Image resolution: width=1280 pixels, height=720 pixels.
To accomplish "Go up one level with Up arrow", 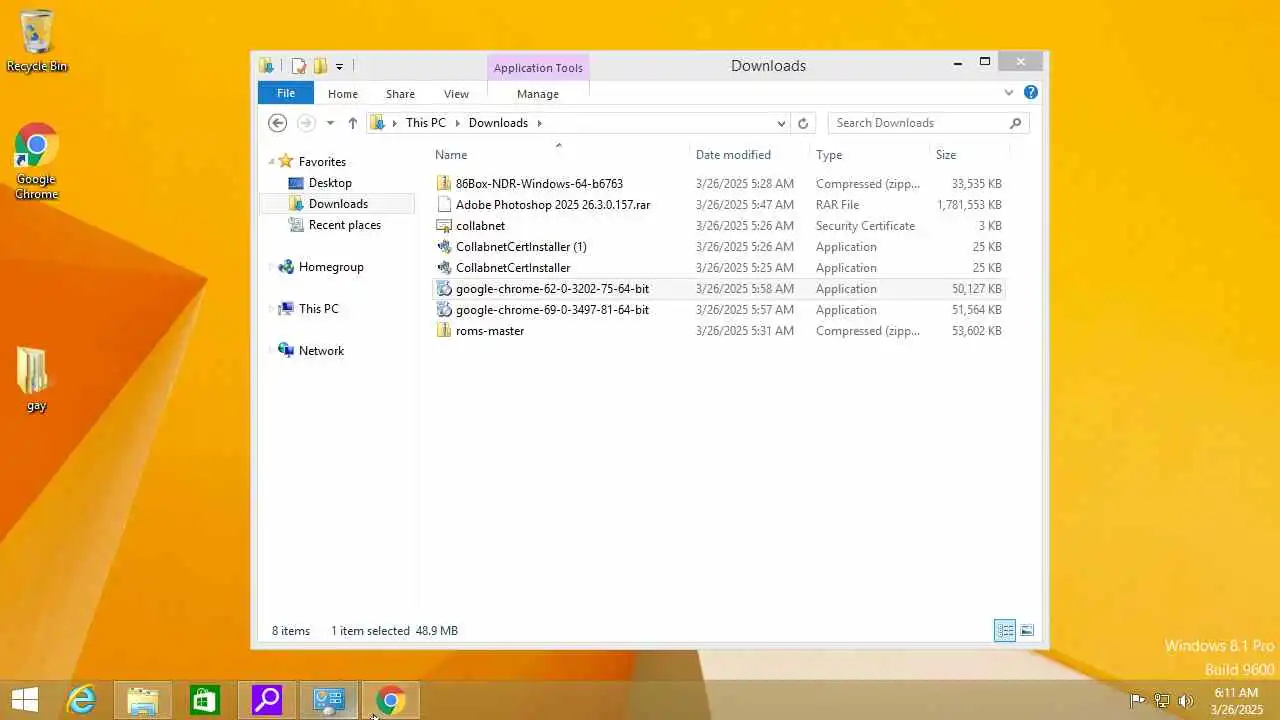I will coord(352,123).
